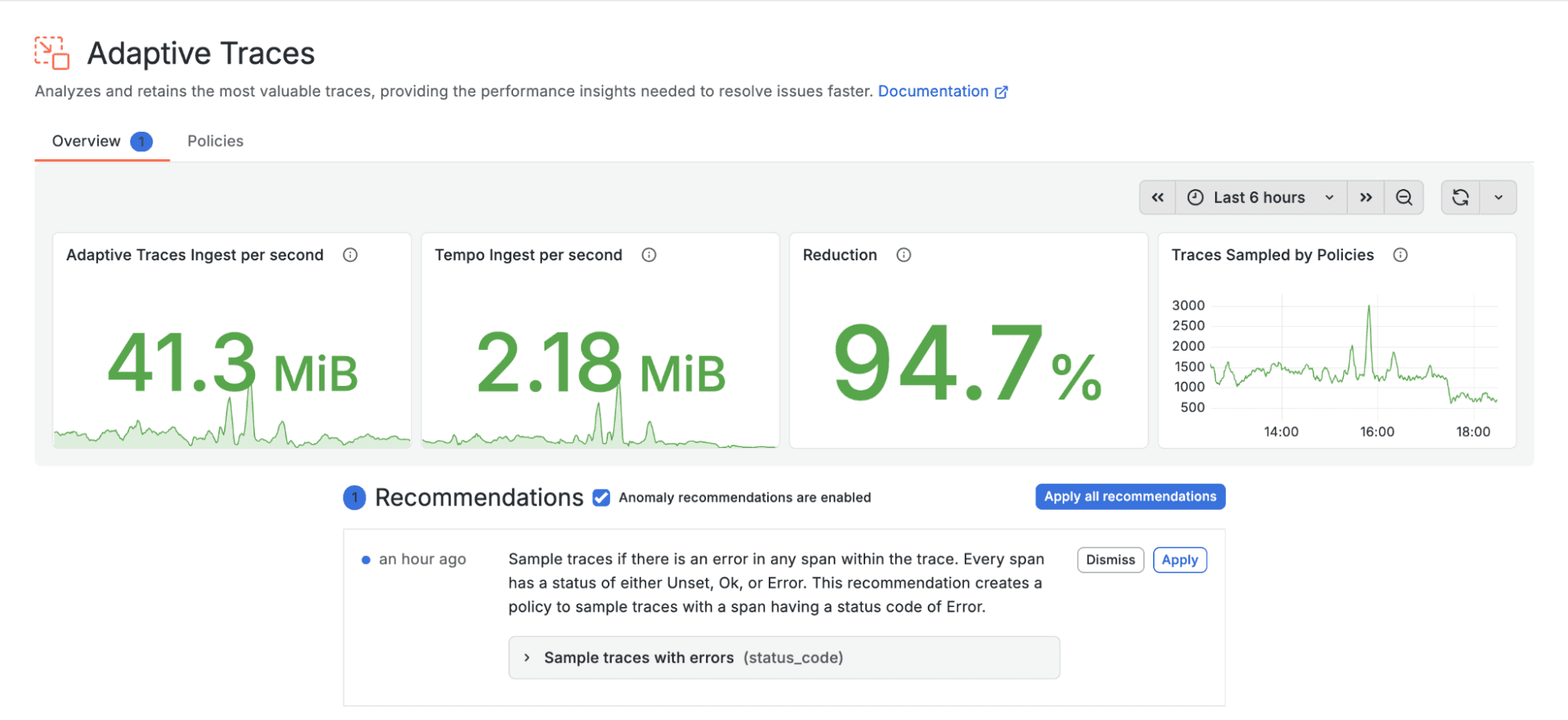Click the Recommendations heading
1568x720 pixels.
(x=478, y=497)
